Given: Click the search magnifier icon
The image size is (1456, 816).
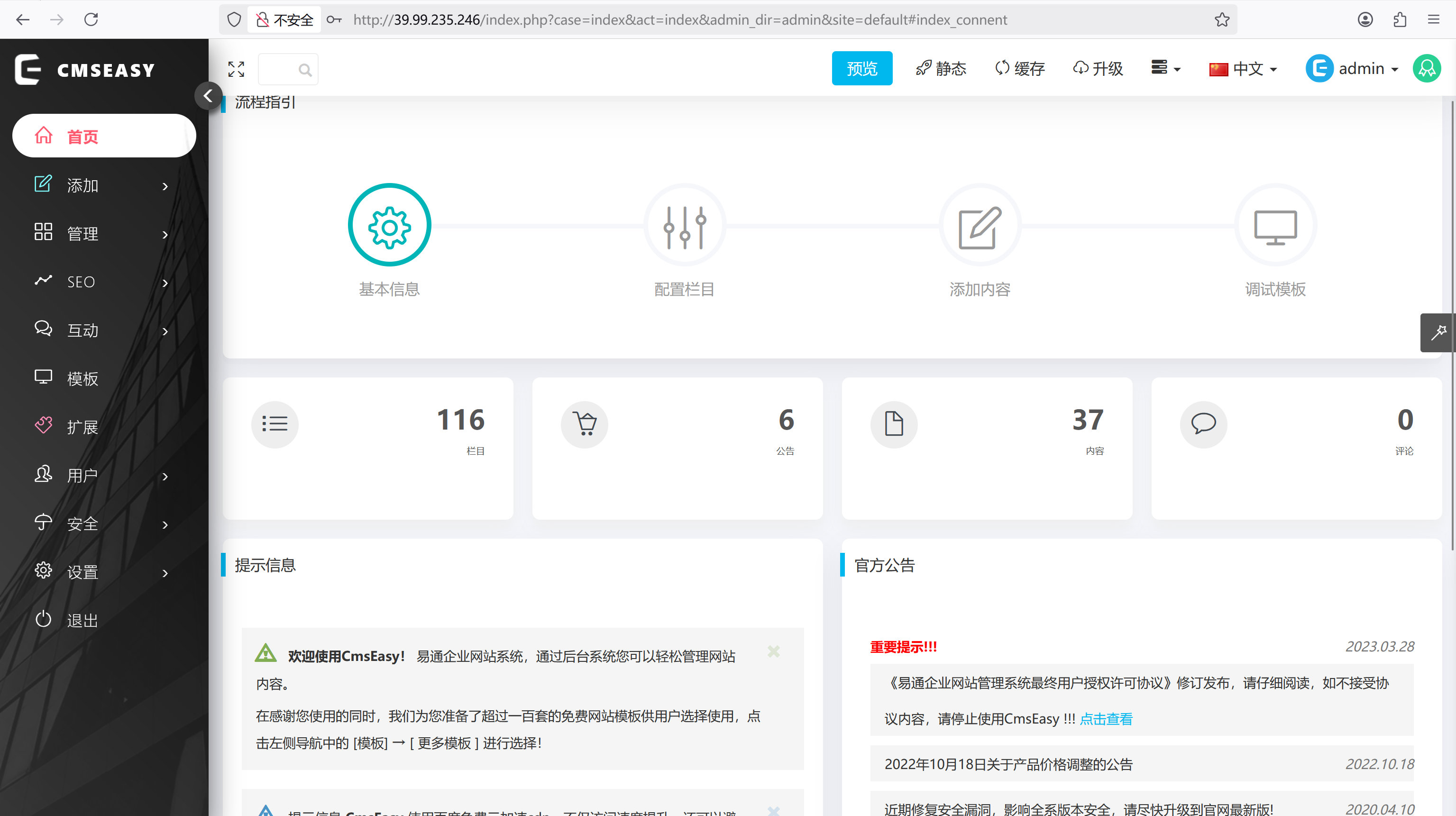Looking at the screenshot, I should (x=305, y=70).
